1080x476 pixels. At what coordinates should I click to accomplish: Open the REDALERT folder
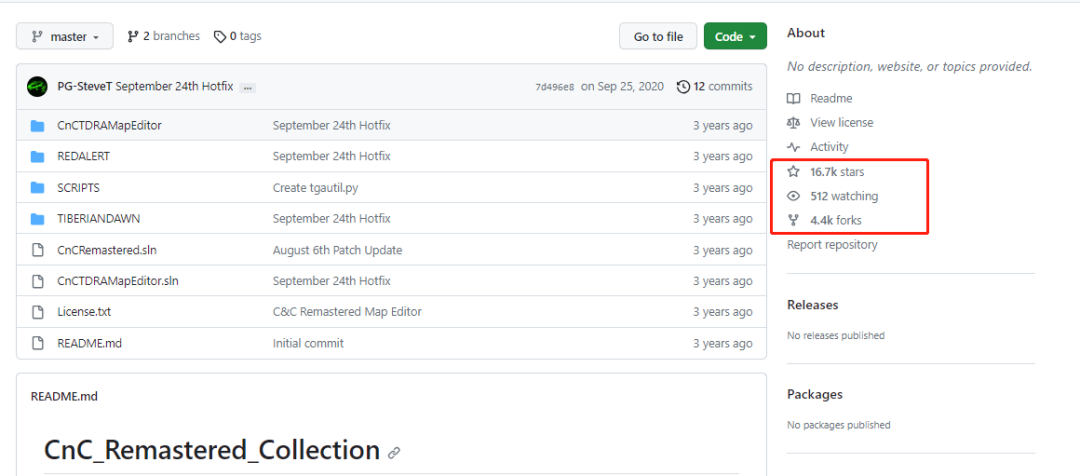point(83,156)
